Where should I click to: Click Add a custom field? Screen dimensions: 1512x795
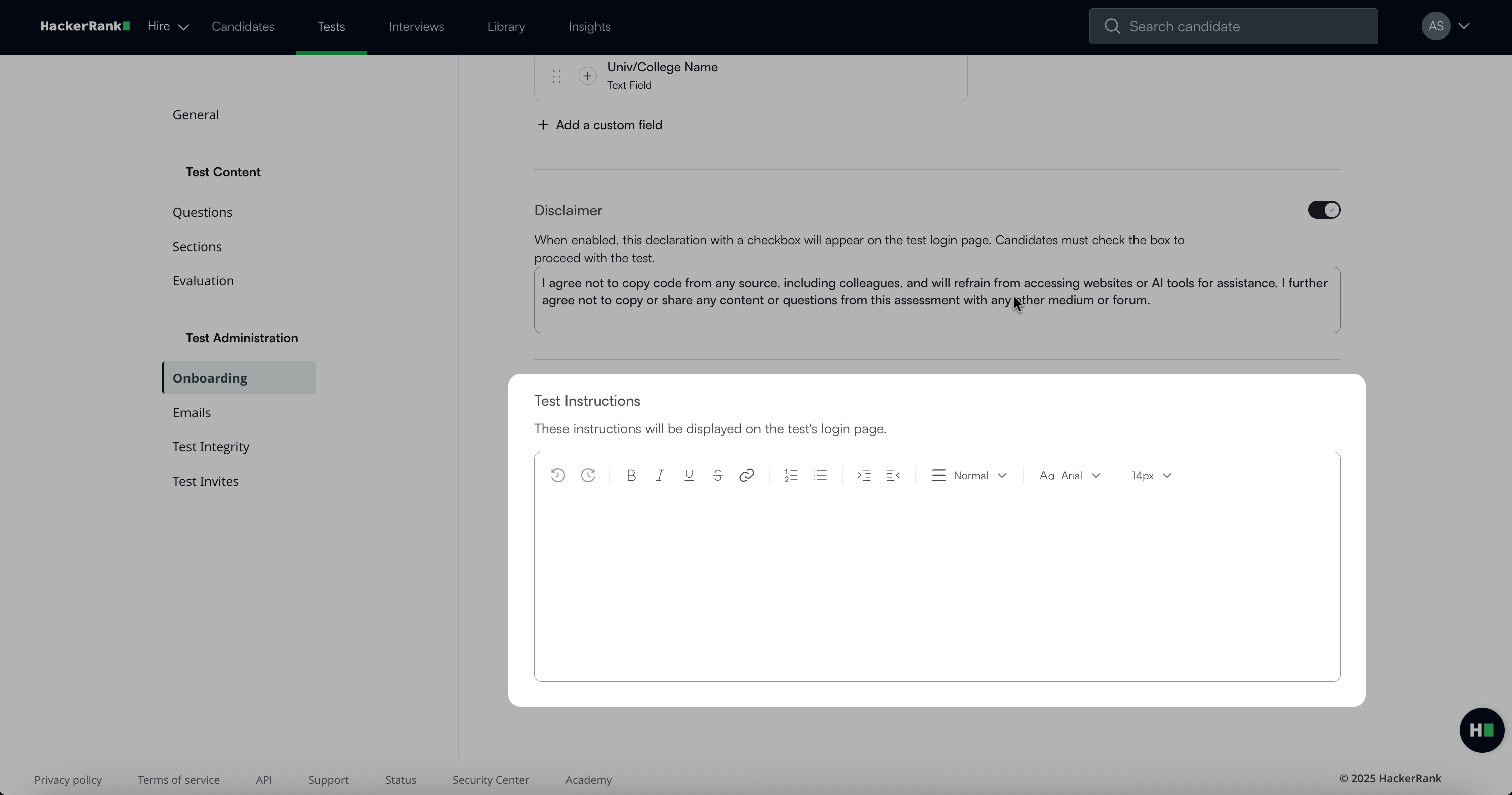600,125
